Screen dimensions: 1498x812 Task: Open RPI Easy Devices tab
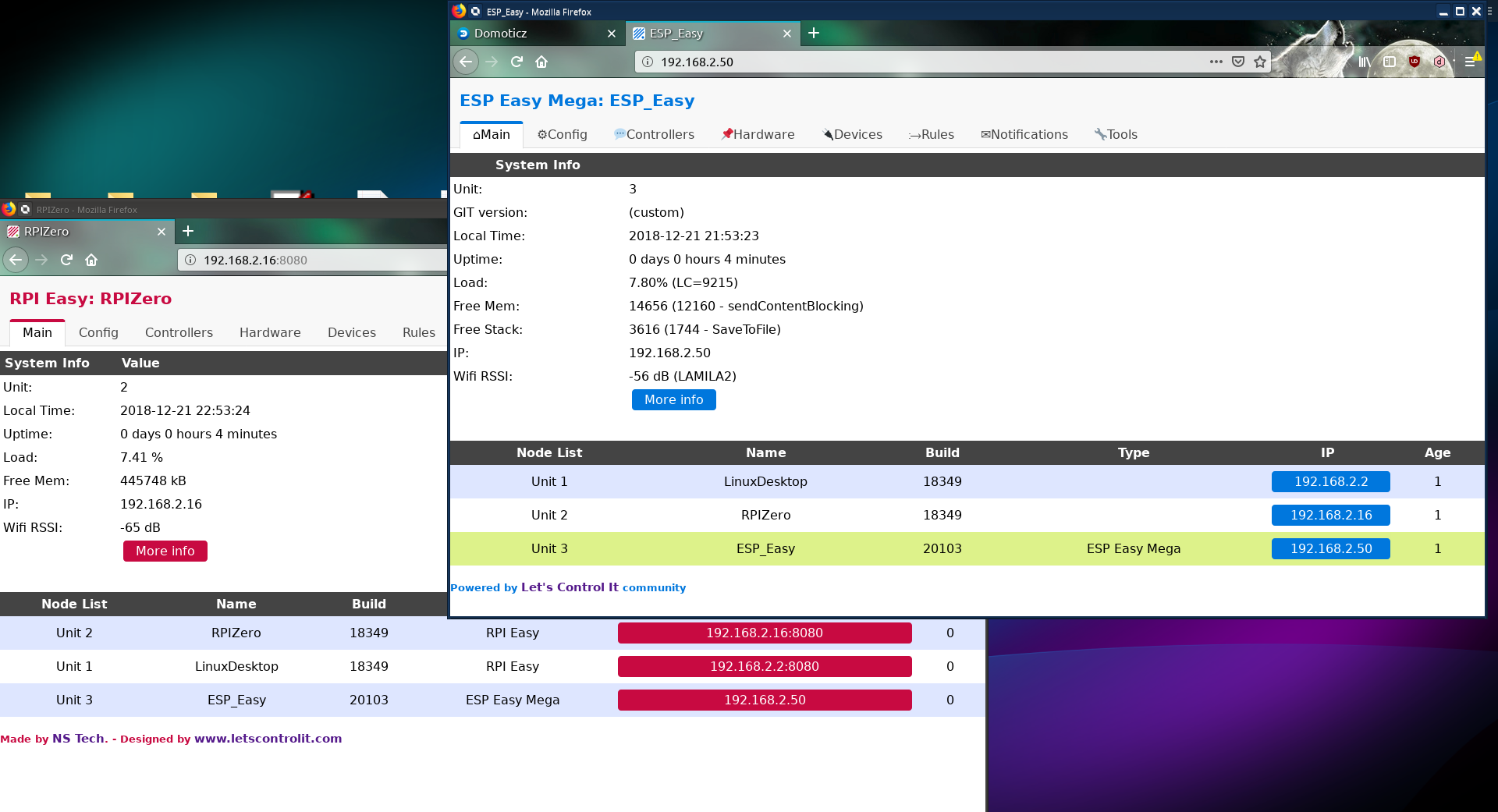point(352,332)
